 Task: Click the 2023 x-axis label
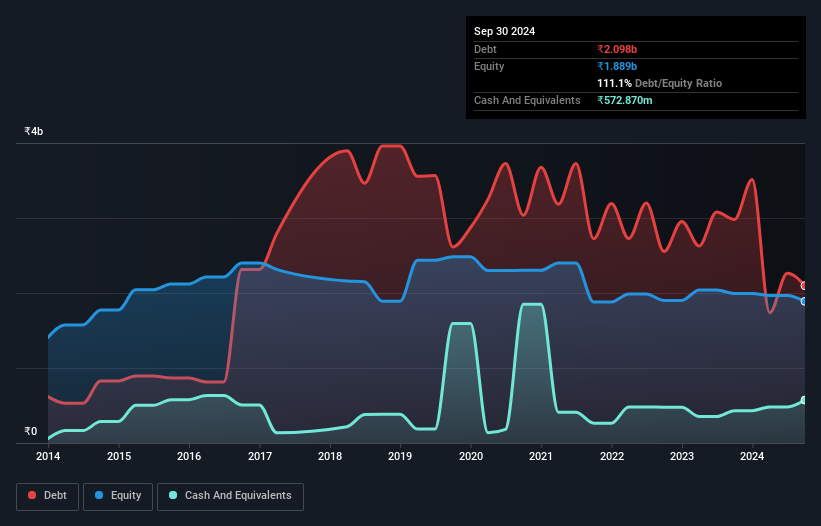pos(682,456)
